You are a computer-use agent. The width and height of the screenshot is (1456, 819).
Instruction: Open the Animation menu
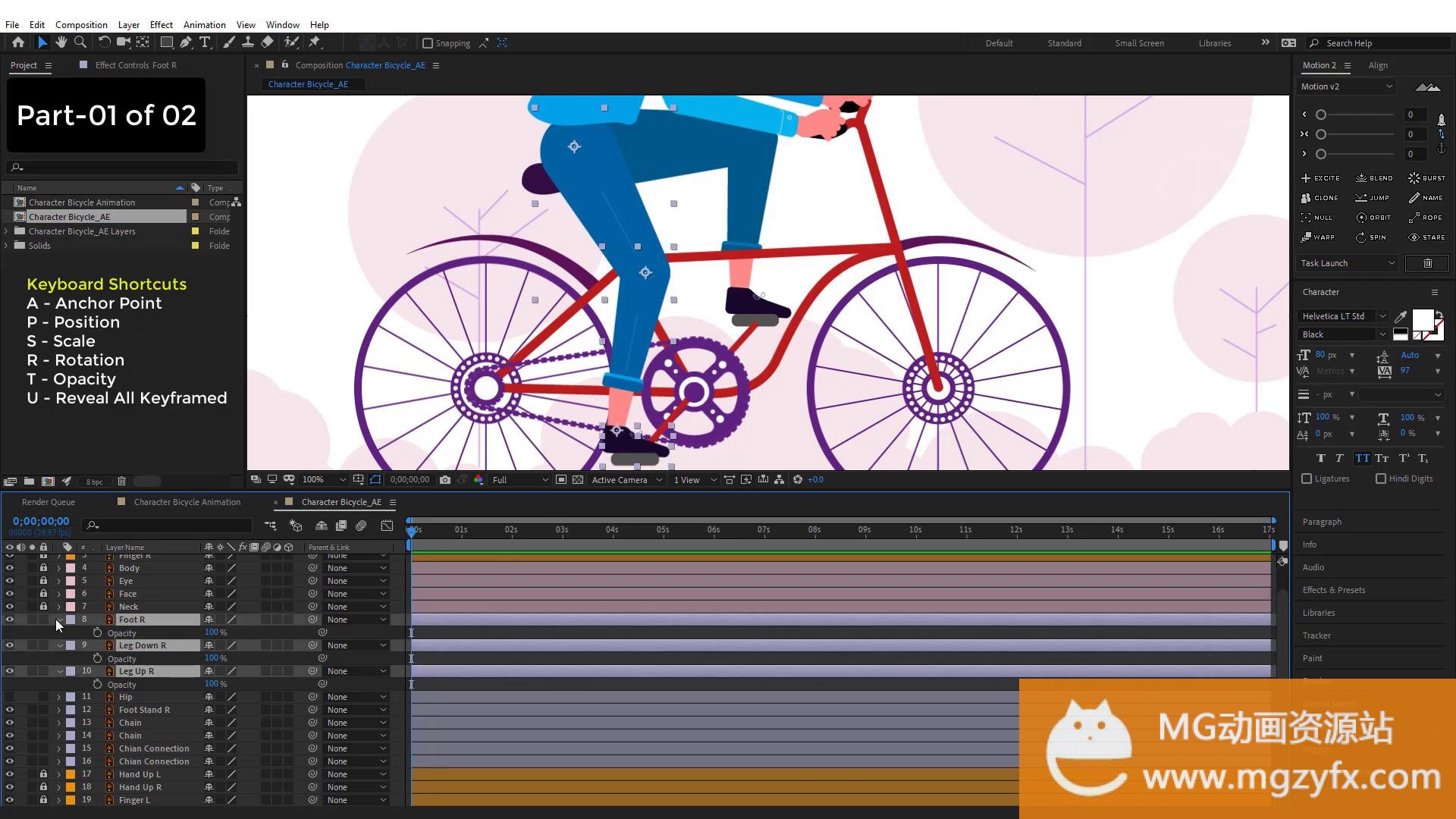[205, 24]
